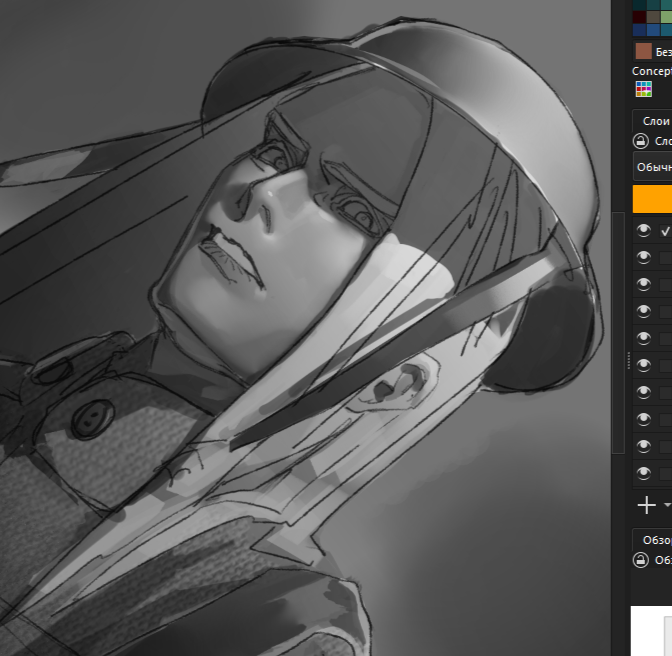Toggle visibility of the eighth layer from top

coord(643,419)
